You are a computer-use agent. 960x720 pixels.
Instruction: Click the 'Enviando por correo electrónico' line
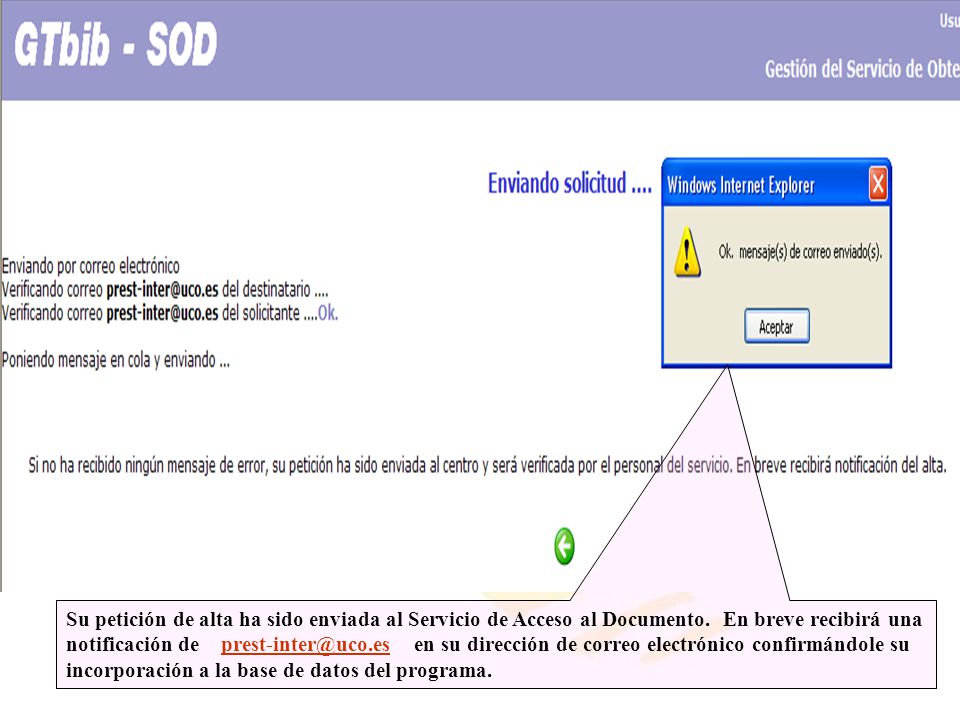pyautogui.click(x=91, y=266)
